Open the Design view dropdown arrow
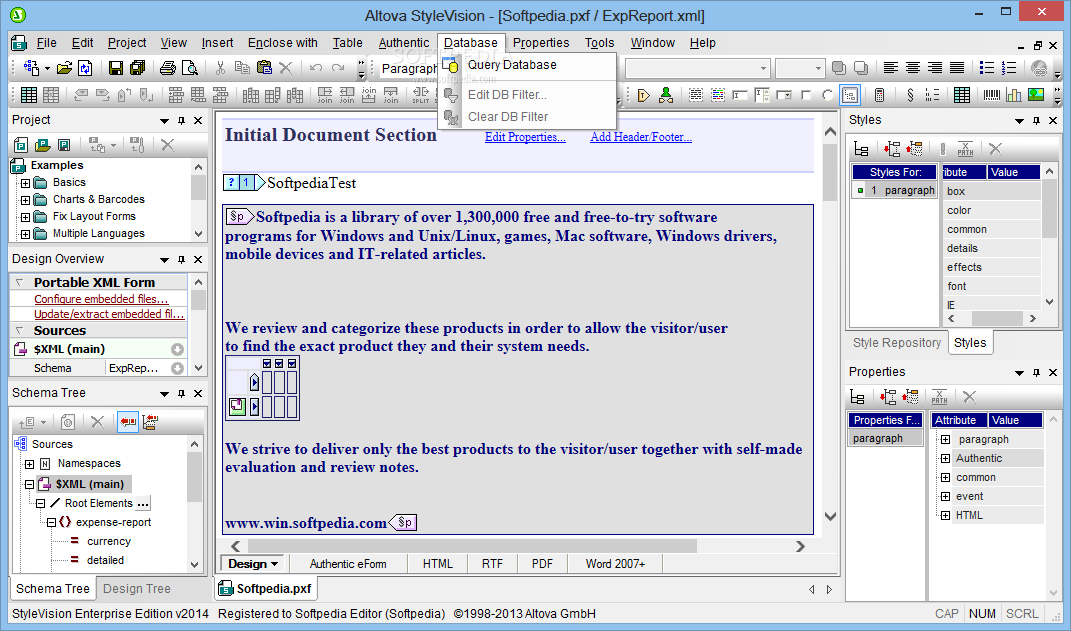Viewport: 1071px width, 631px height. pos(275,564)
